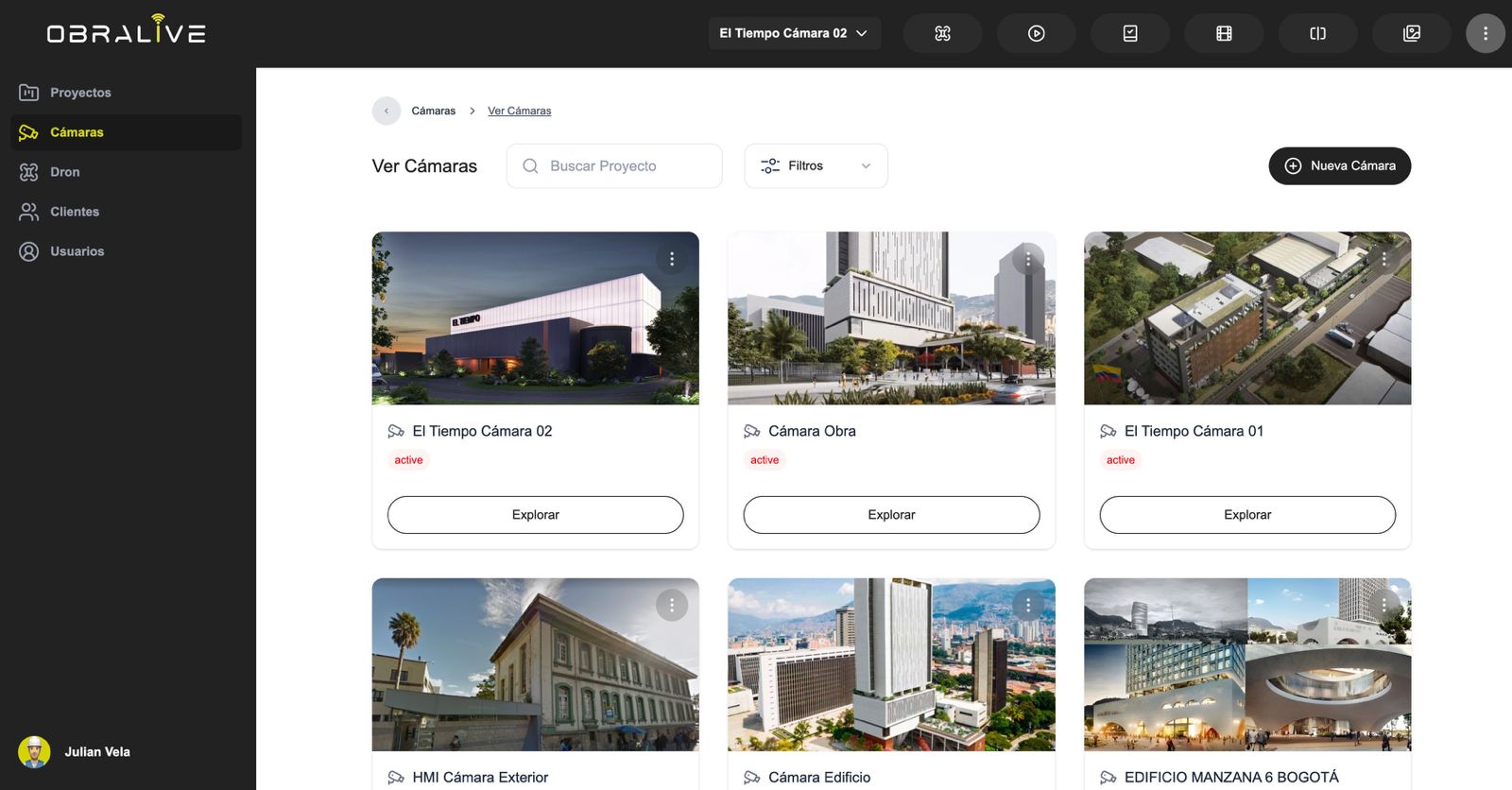
Task: Open the El Tiempo Cámara 01 thumbnail image
Action: pyautogui.click(x=1246, y=318)
